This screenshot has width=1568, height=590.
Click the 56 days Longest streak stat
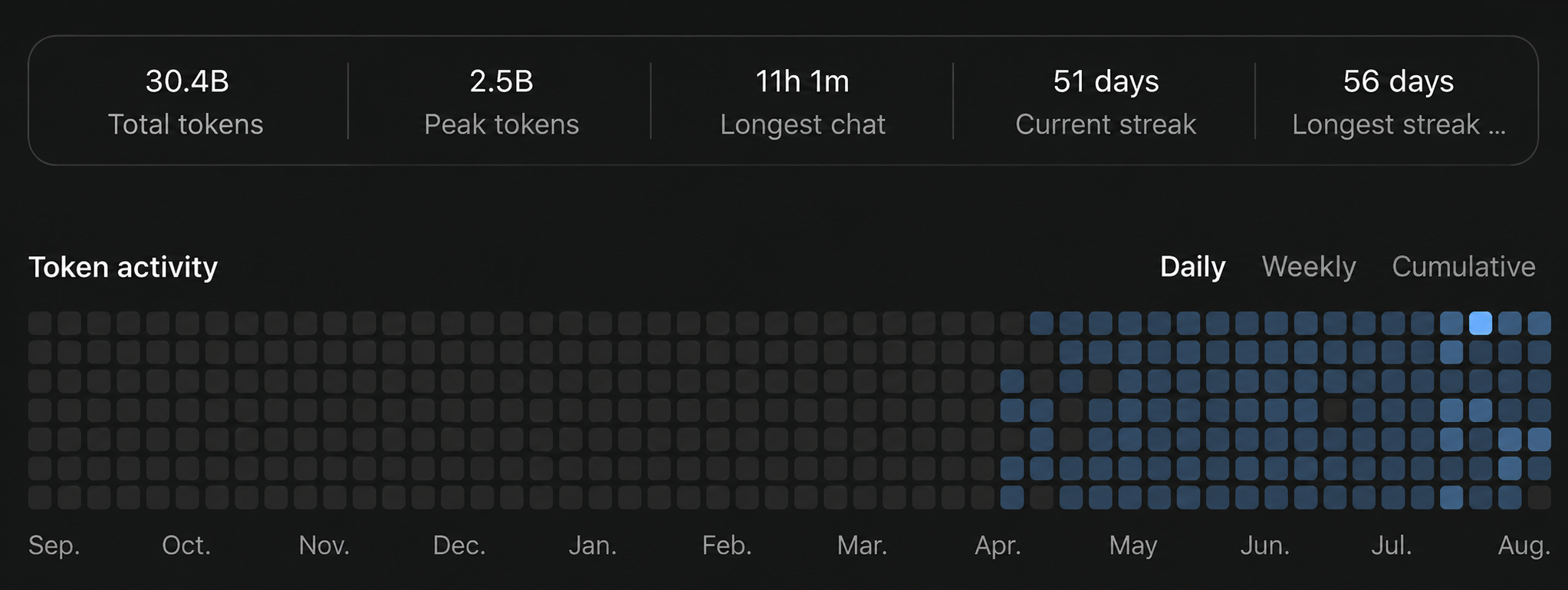[x=1399, y=101]
